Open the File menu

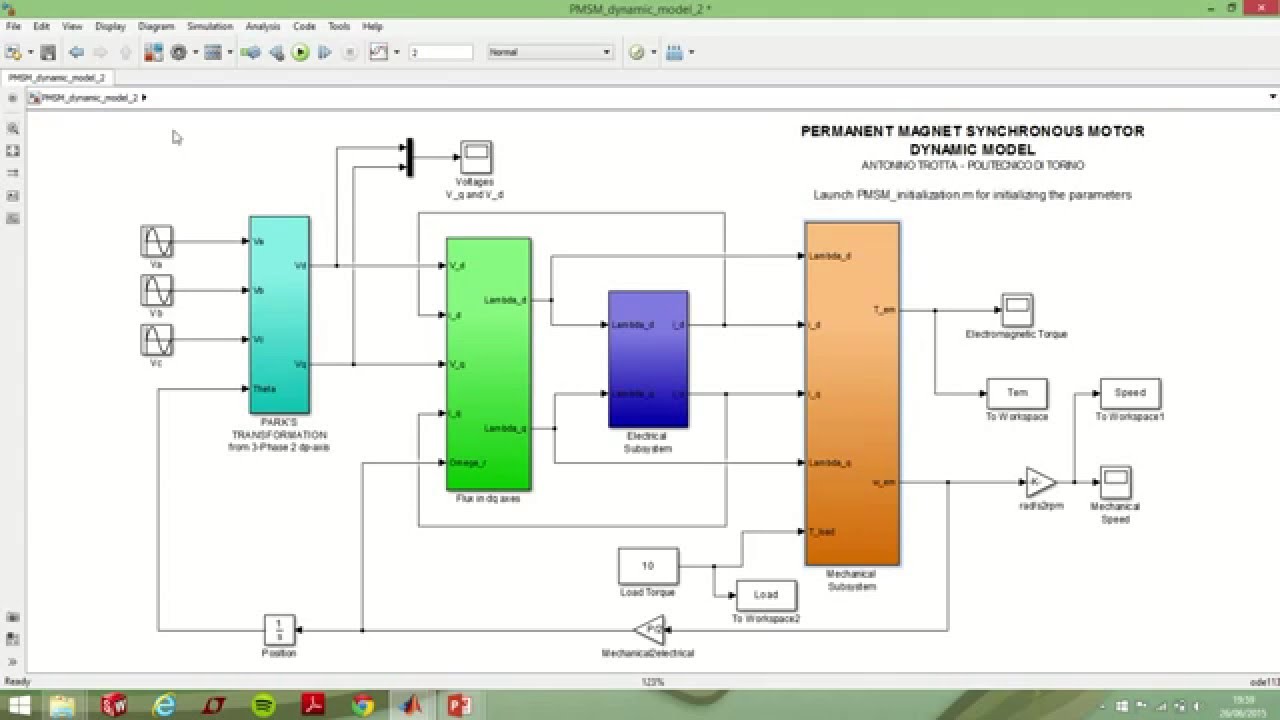[x=13, y=26]
